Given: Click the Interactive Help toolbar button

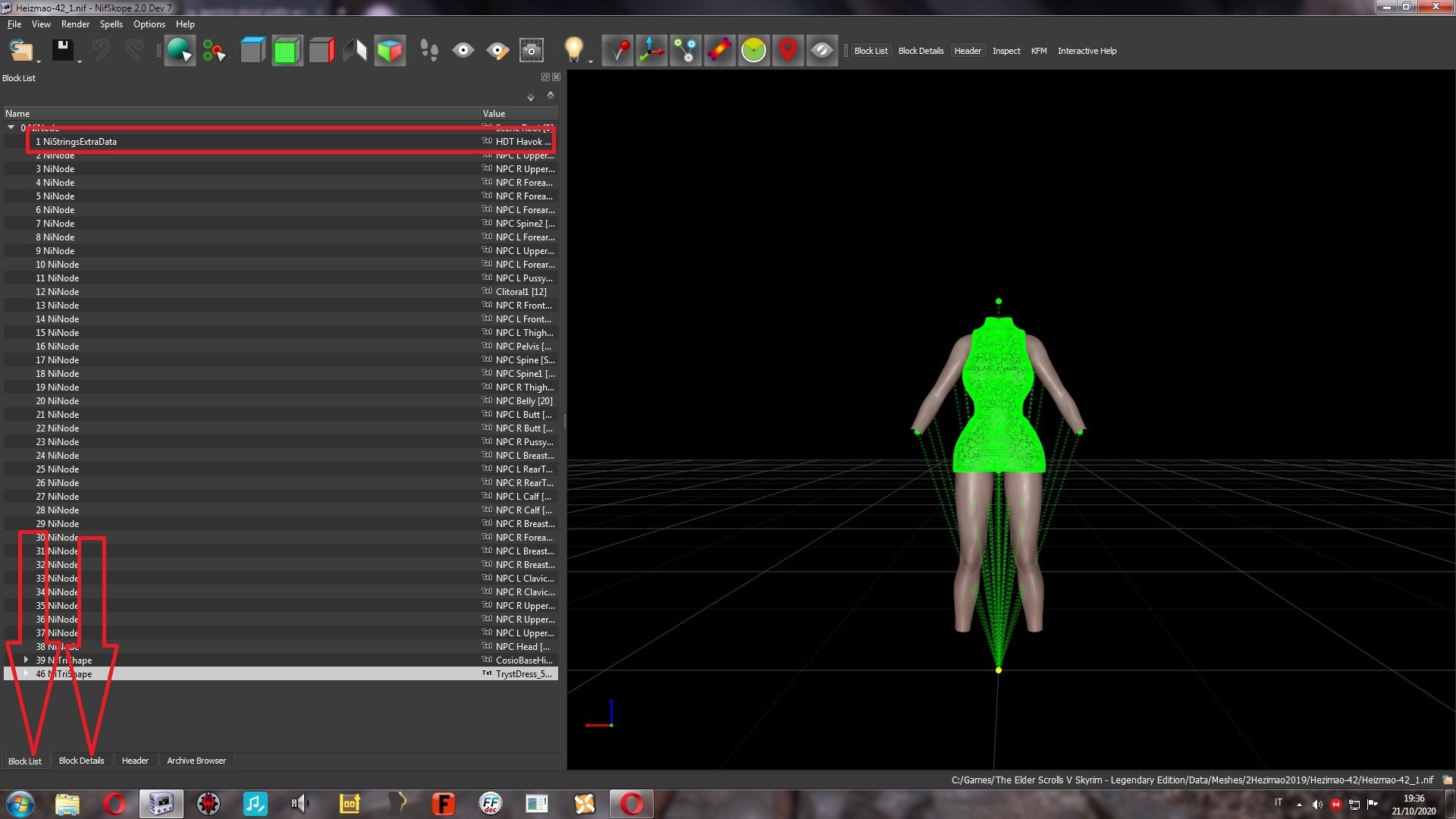Looking at the screenshot, I should coord(1087,51).
